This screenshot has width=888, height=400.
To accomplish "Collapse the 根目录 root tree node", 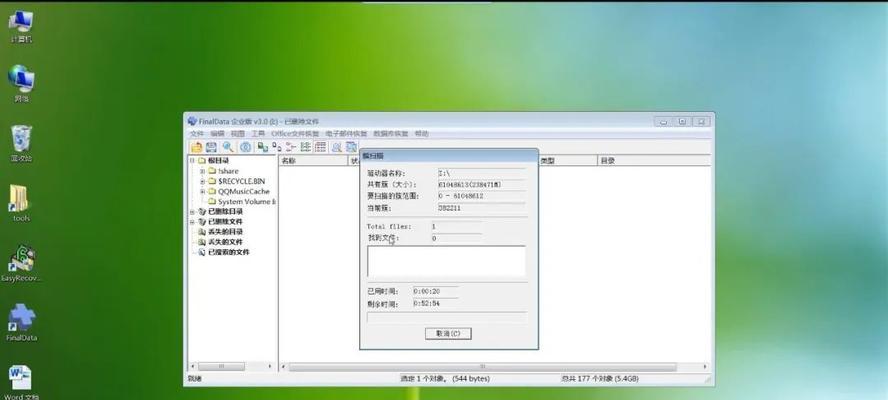I will (x=192, y=161).
